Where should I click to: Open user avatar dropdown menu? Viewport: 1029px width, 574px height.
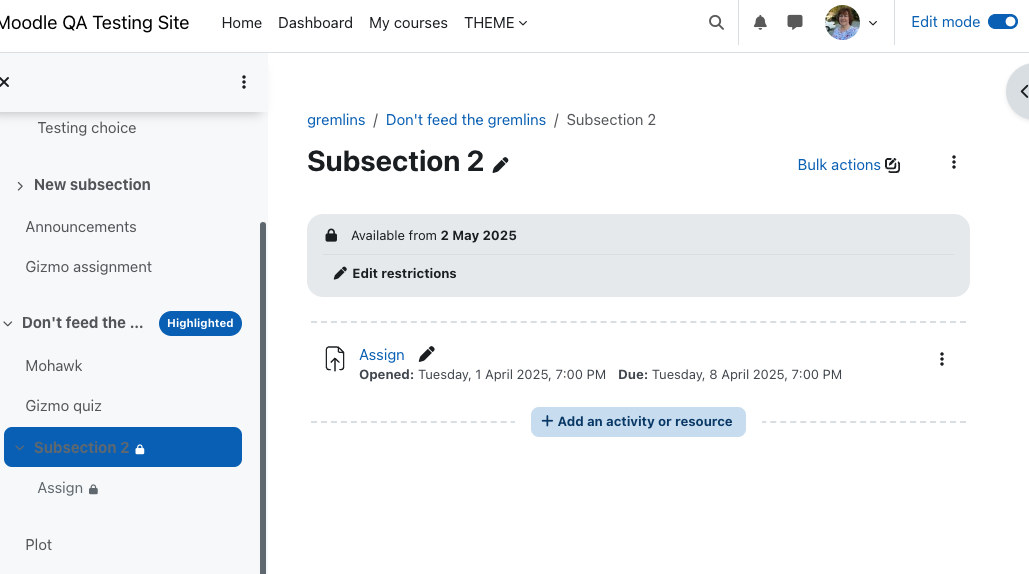(x=851, y=23)
